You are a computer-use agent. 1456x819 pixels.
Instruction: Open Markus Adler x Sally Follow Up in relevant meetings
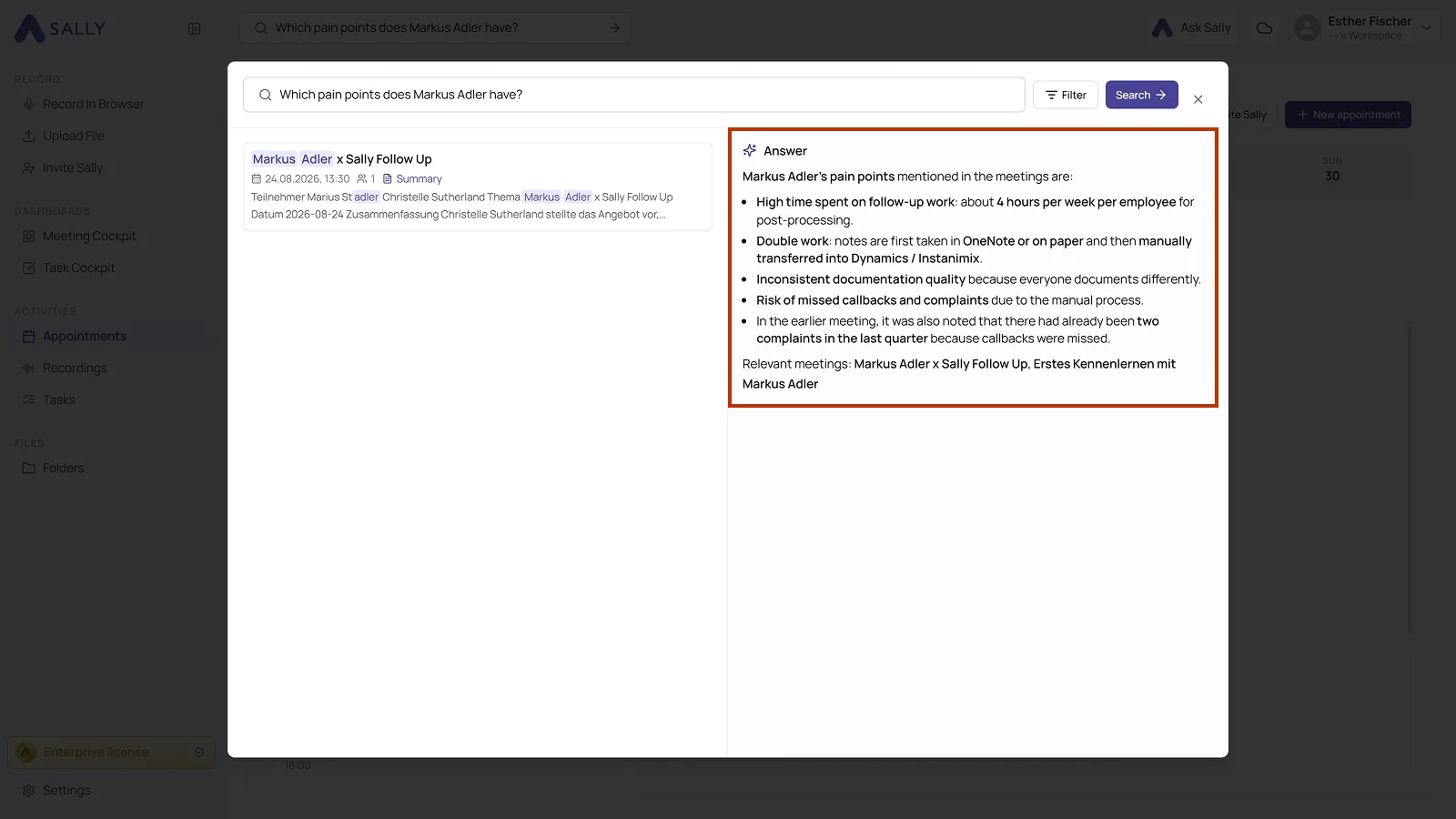coord(941,364)
